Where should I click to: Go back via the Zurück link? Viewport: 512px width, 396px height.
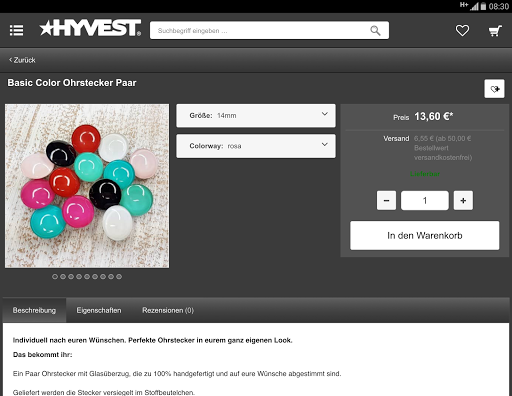coord(22,60)
